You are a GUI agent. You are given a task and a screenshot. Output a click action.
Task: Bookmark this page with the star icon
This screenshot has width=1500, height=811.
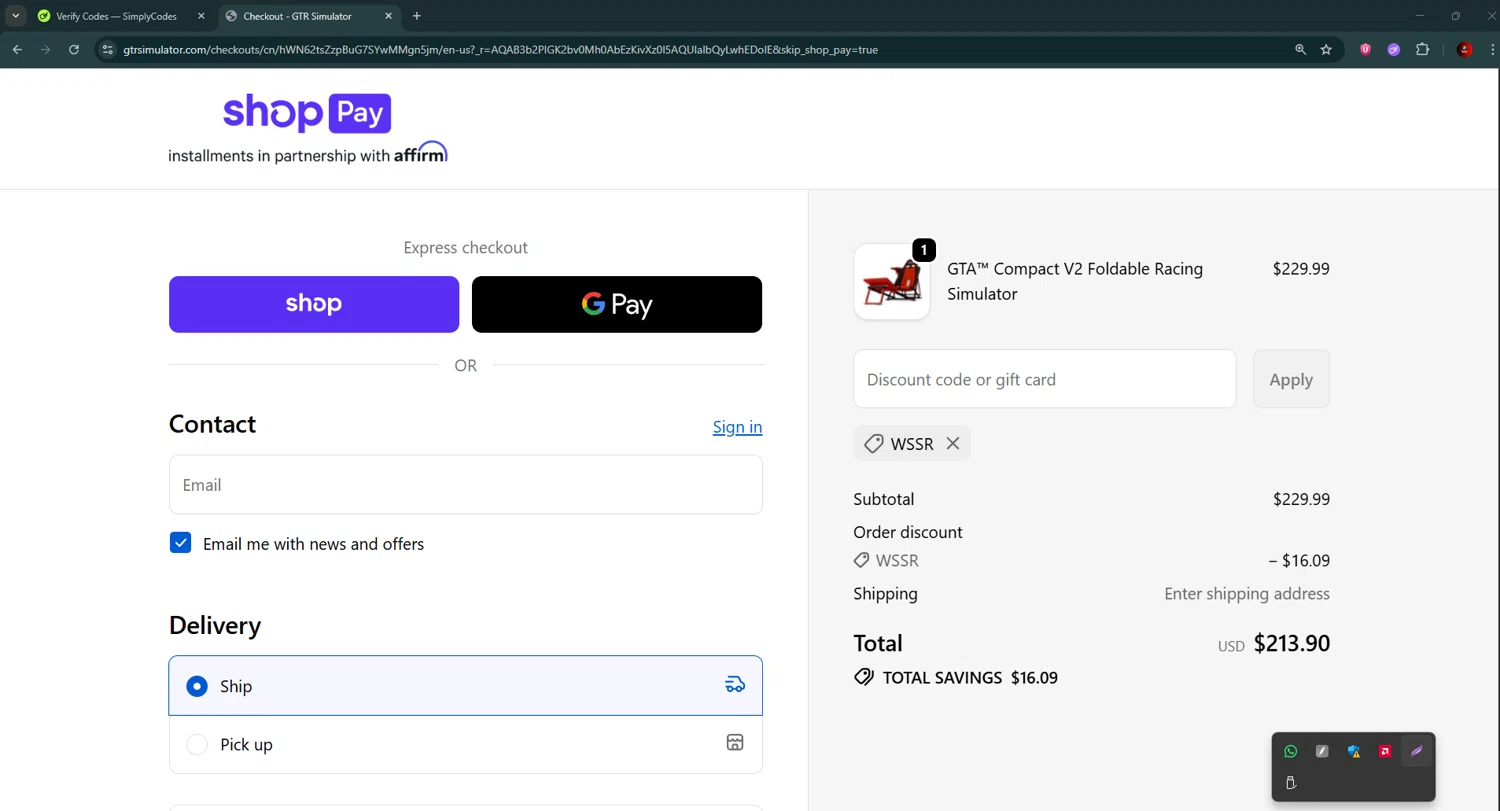click(1326, 49)
